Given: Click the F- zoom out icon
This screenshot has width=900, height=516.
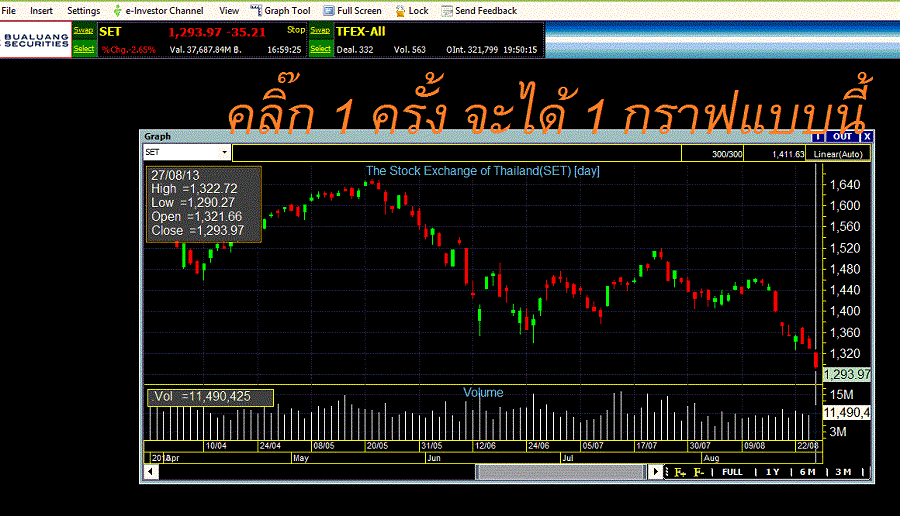Looking at the screenshot, I should [x=699, y=472].
